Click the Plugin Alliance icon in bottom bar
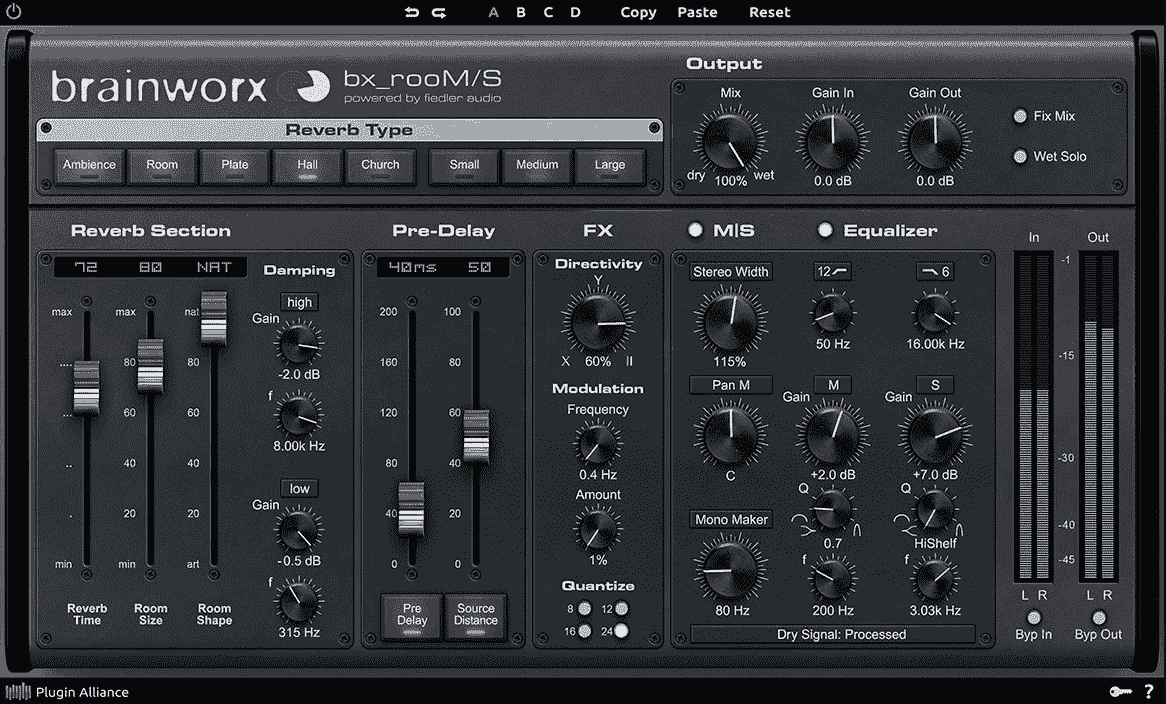 17,691
